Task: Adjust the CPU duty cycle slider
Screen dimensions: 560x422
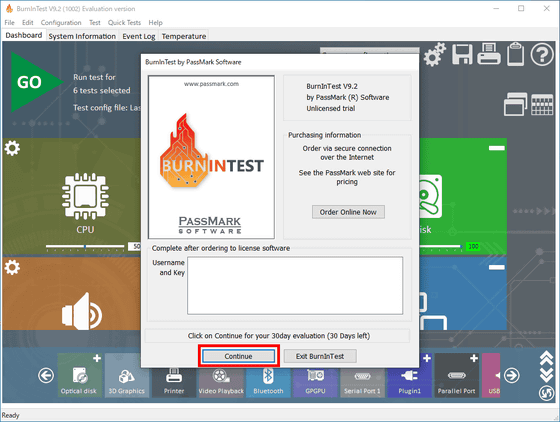Action: pyautogui.click(x=85, y=246)
